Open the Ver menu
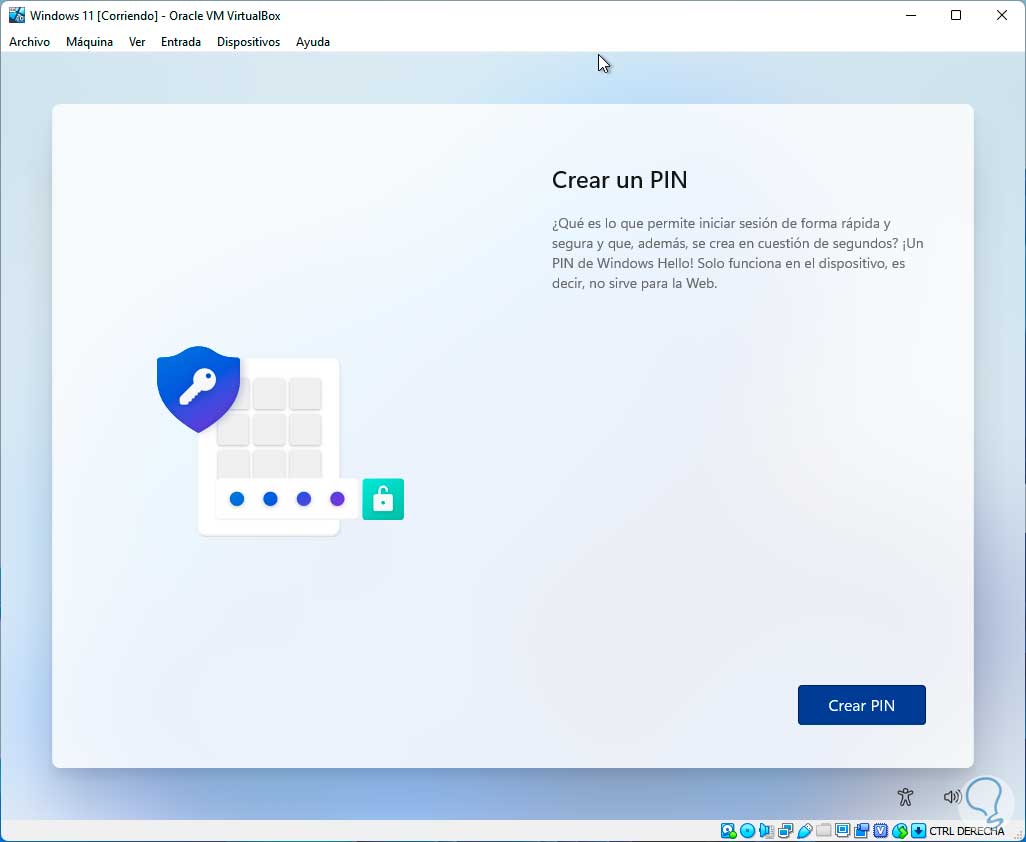The image size is (1026, 842). click(137, 42)
